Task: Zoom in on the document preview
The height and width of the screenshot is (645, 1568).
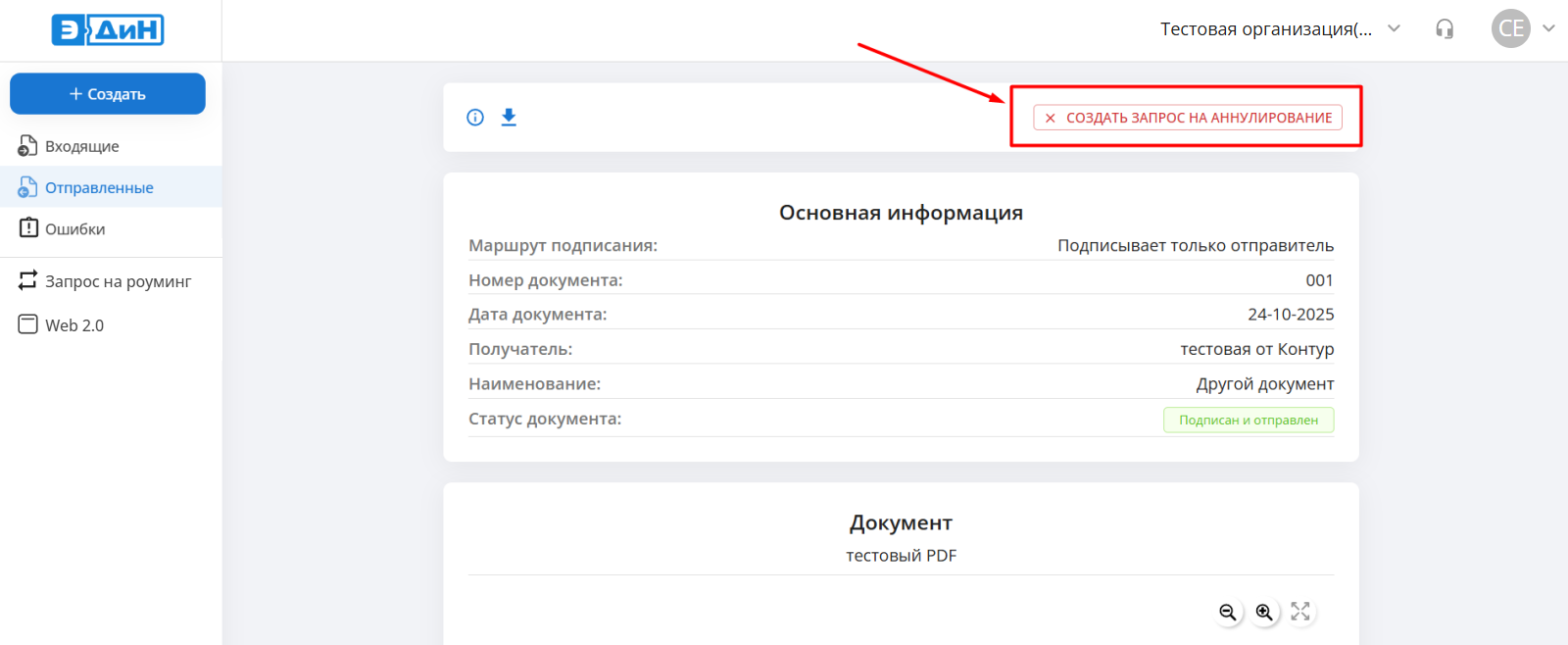Action: (1264, 613)
